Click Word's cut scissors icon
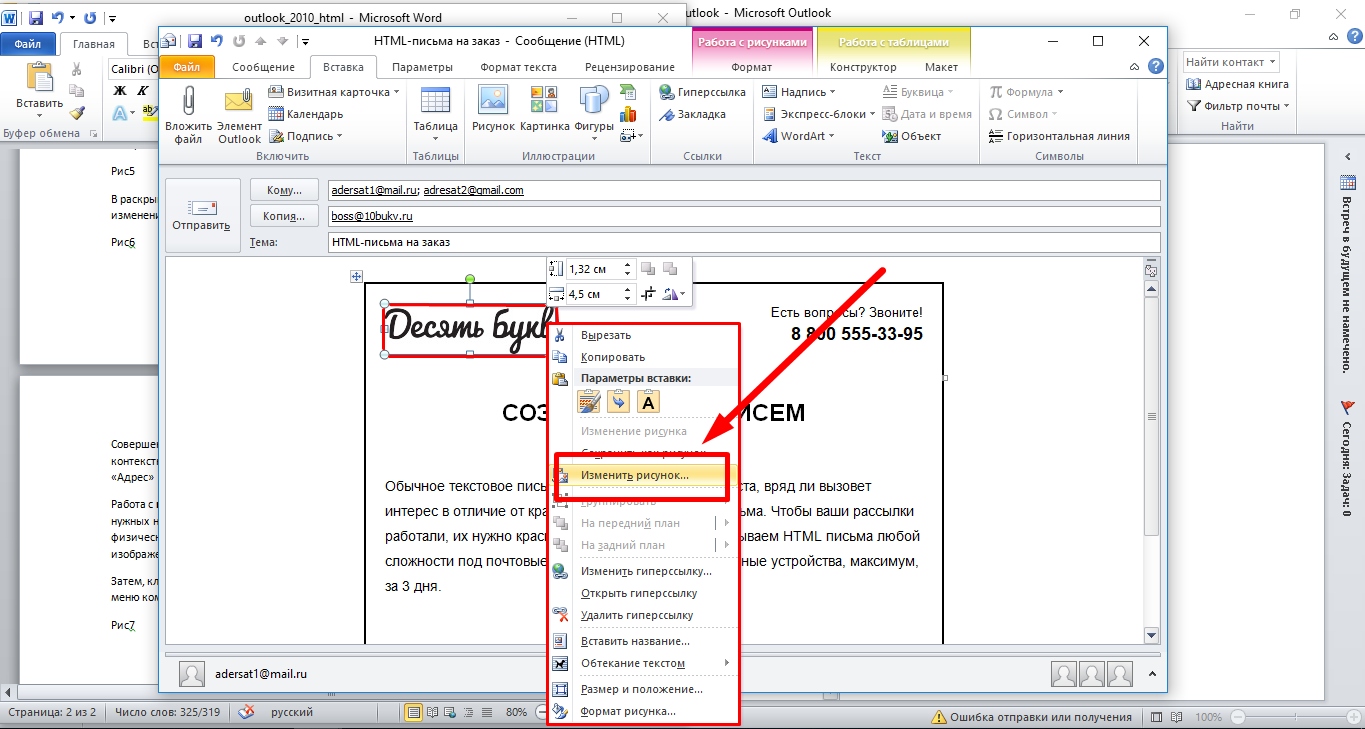This screenshot has height=729, width=1365. (77, 70)
